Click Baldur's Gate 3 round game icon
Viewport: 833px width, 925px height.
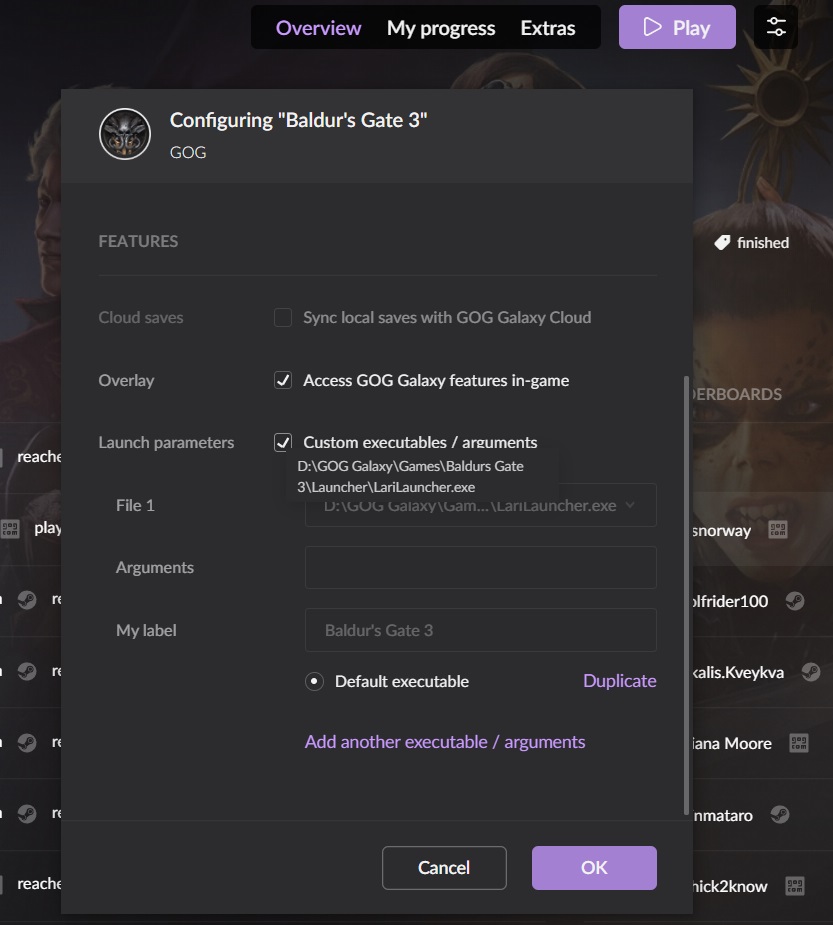125,134
